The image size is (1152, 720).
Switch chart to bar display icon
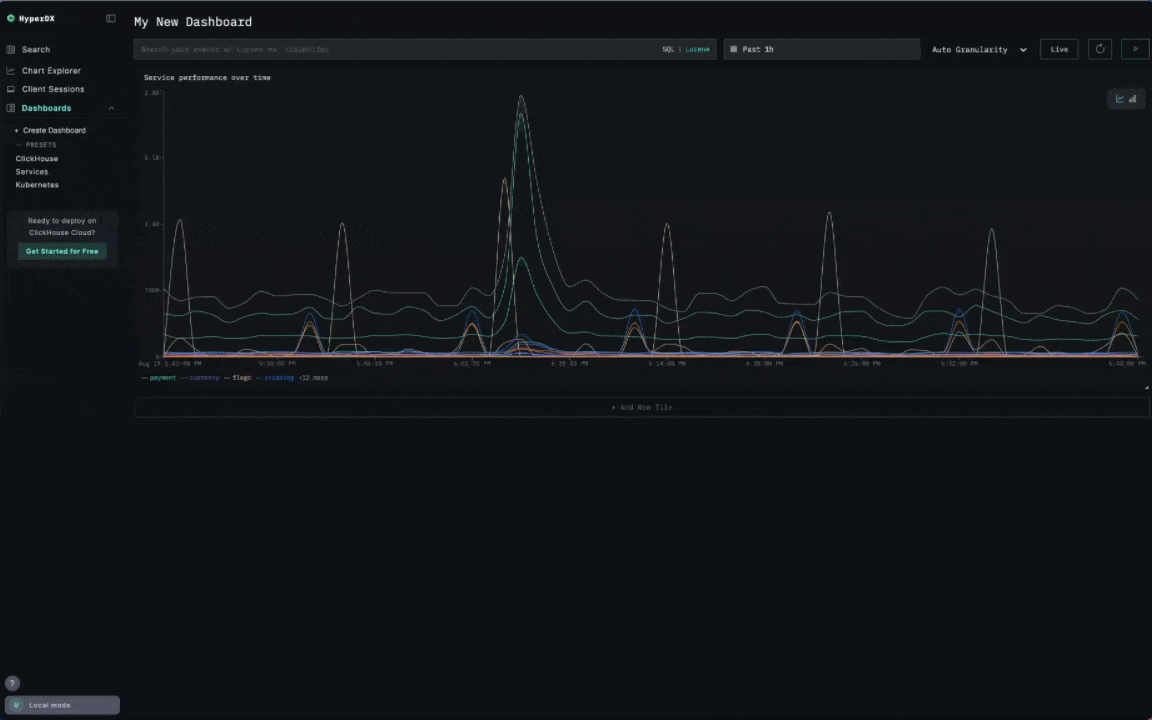pyautogui.click(x=1133, y=99)
